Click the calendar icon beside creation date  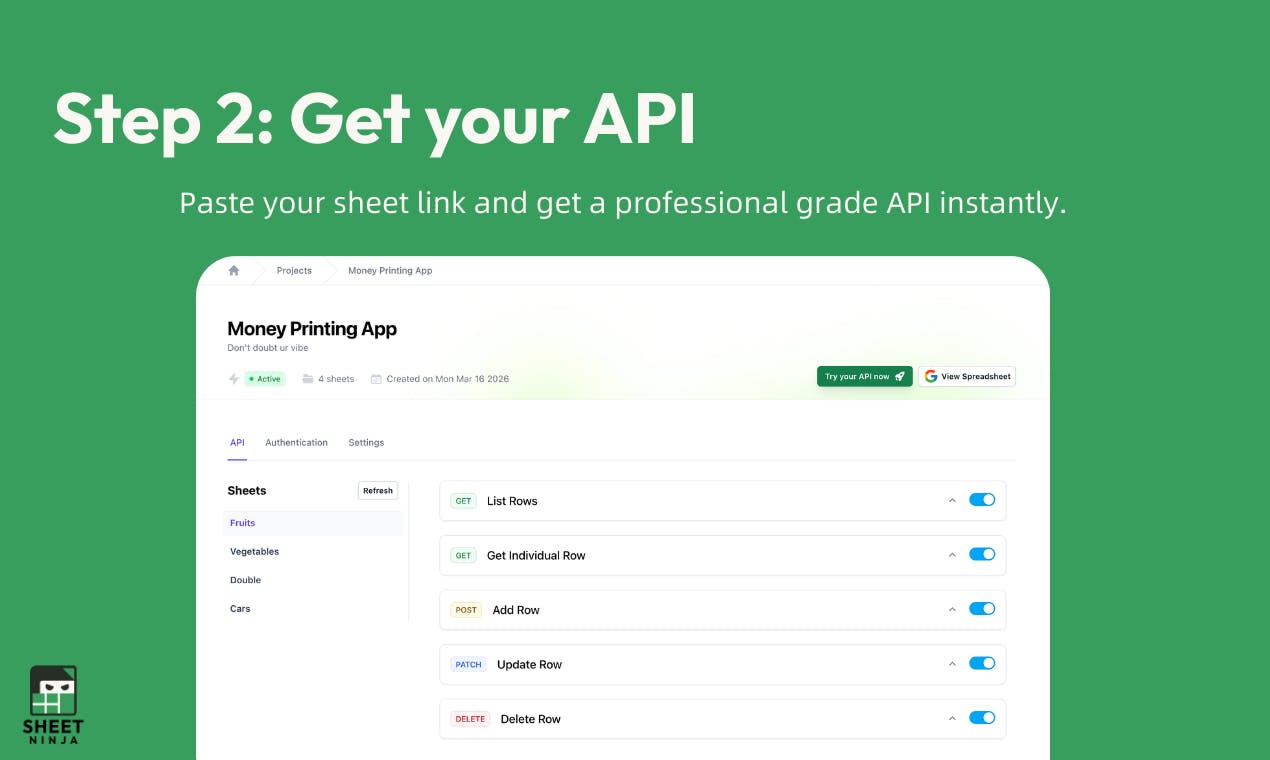click(x=376, y=379)
